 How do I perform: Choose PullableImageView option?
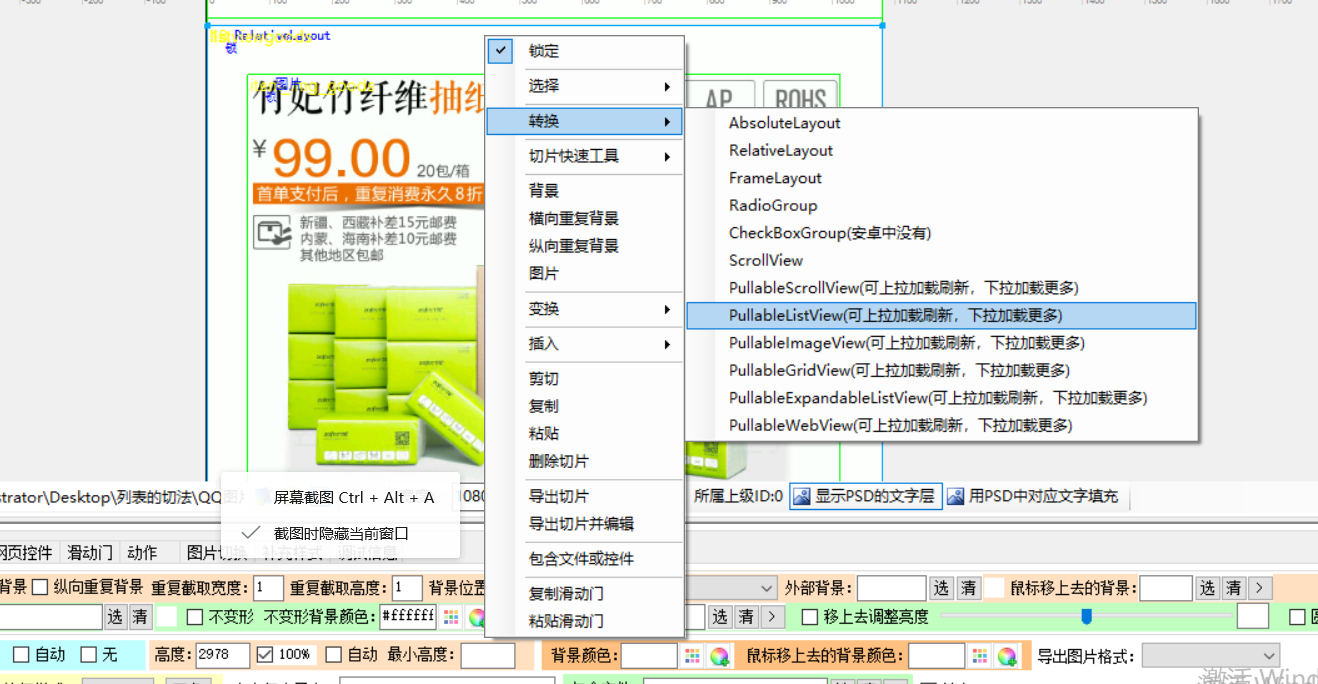coord(941,343)
